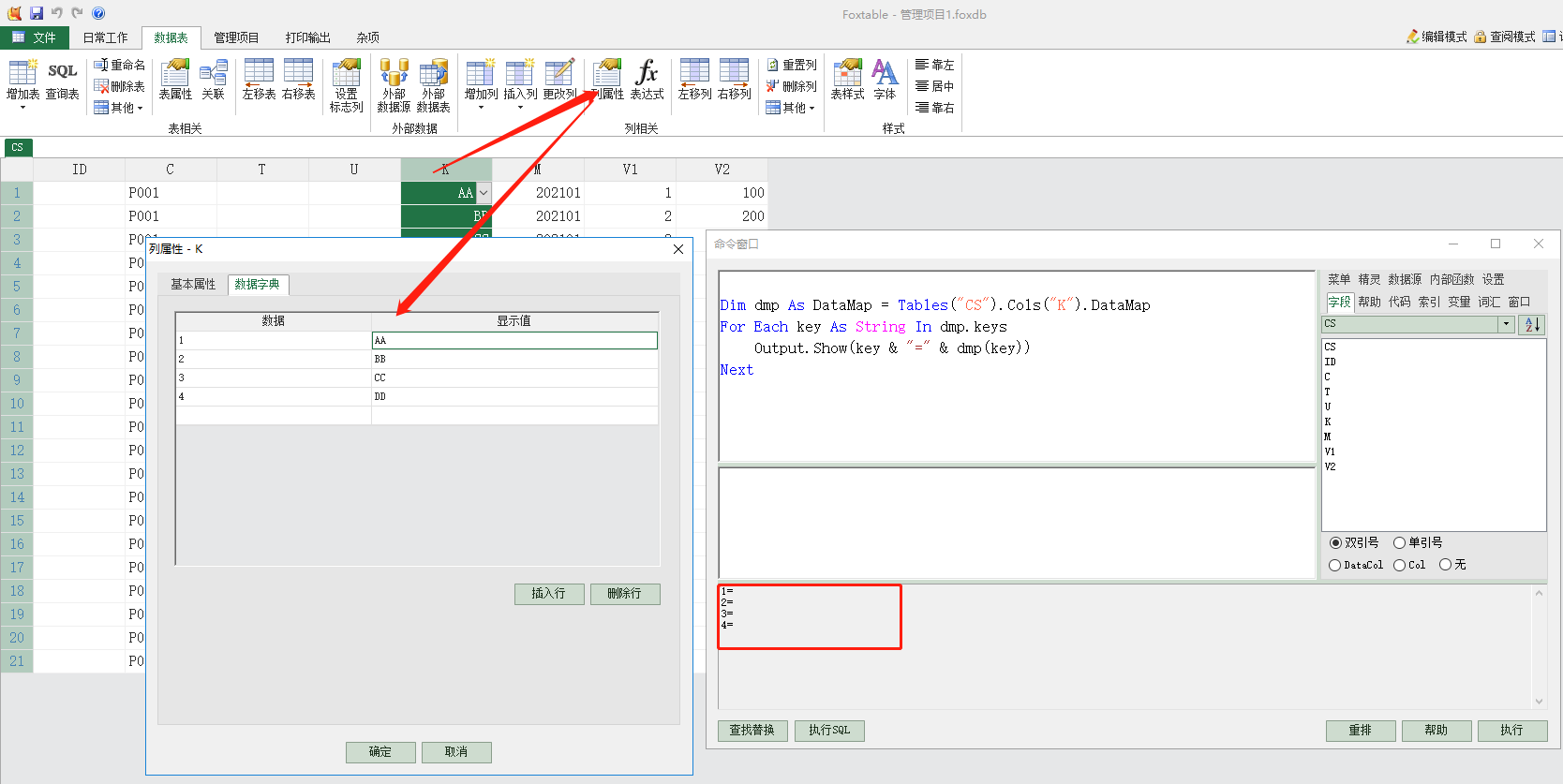Click the 查找替换 find-replace button

[x=753, y=731]
